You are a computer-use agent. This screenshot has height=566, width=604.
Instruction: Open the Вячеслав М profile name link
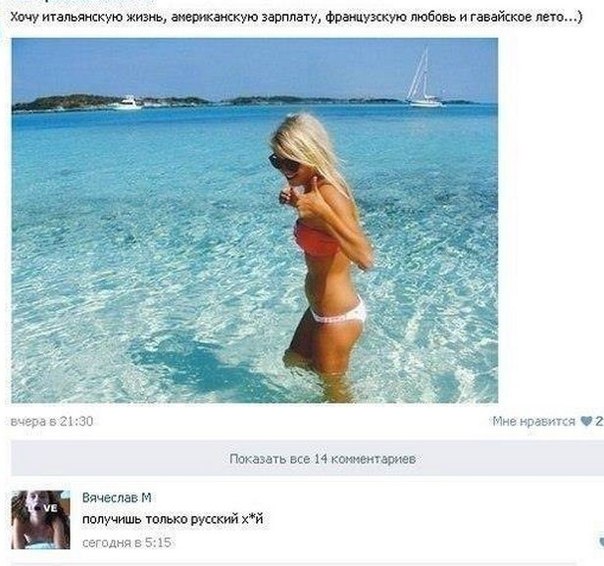pyautogui.click(x=117, y=498)
